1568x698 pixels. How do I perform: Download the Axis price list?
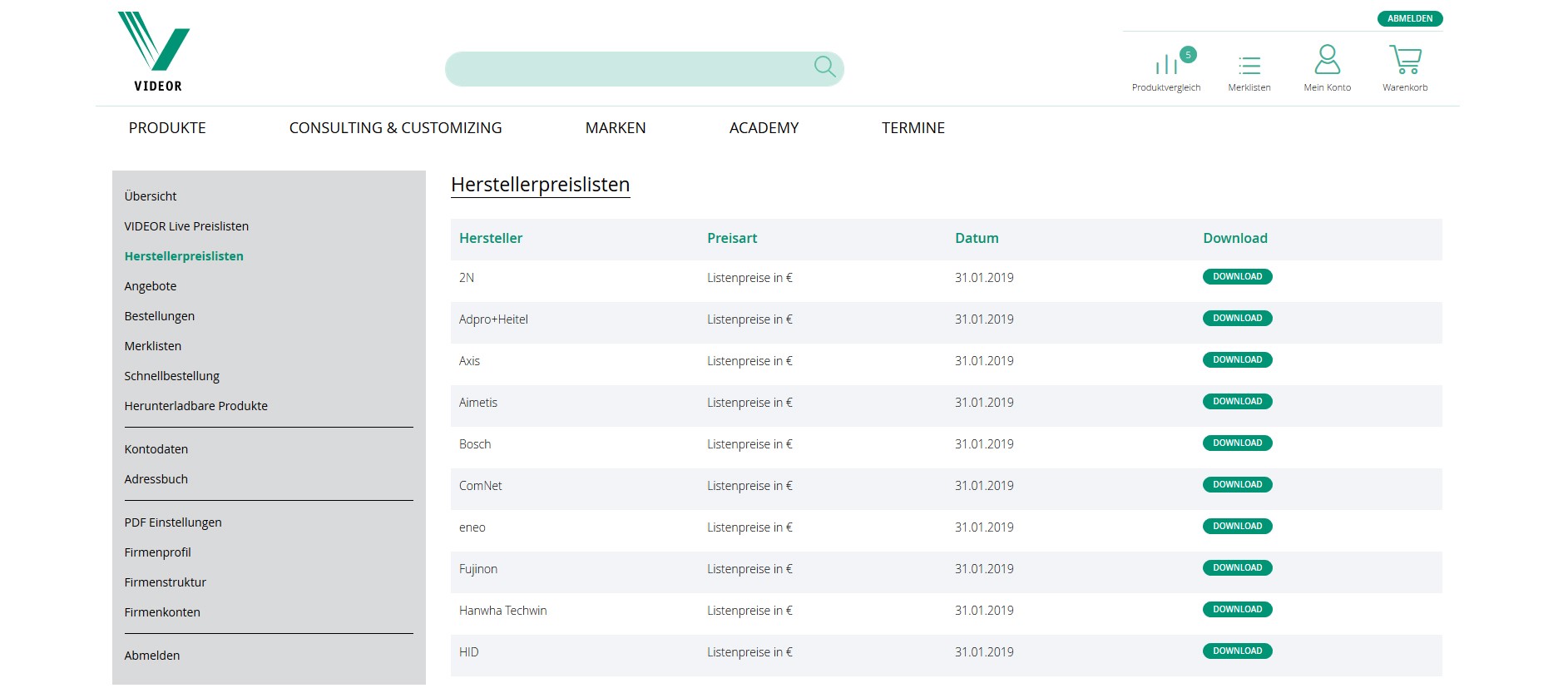pos(1237,360)
